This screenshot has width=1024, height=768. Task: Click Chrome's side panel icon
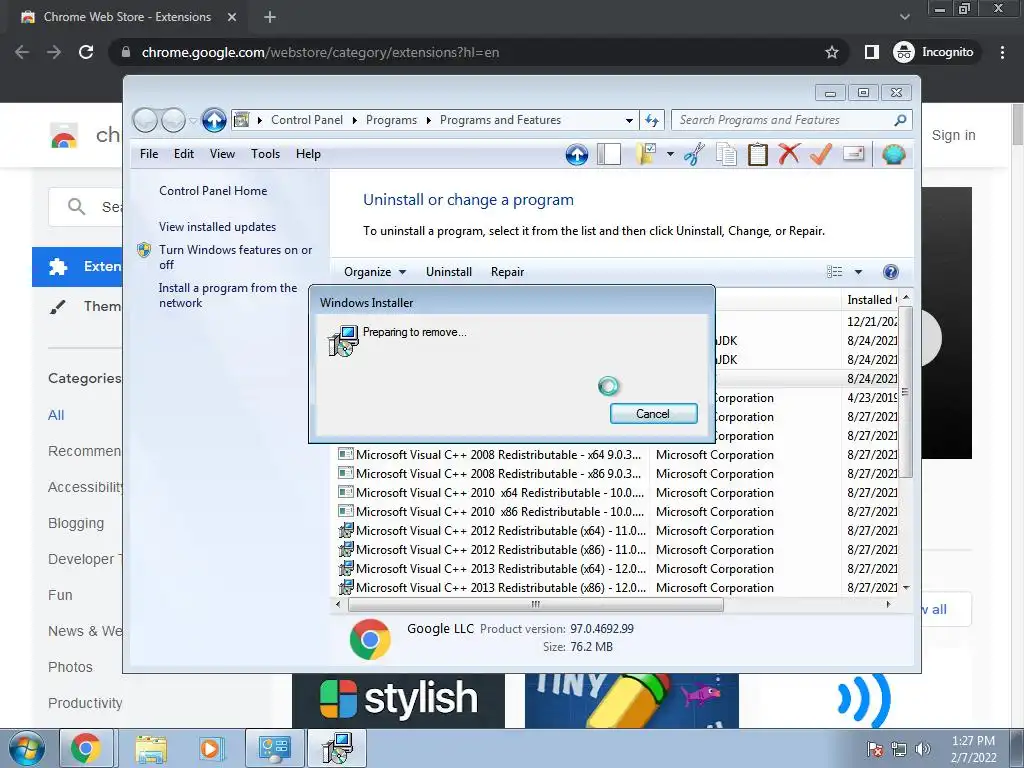(x=872, y=52)
